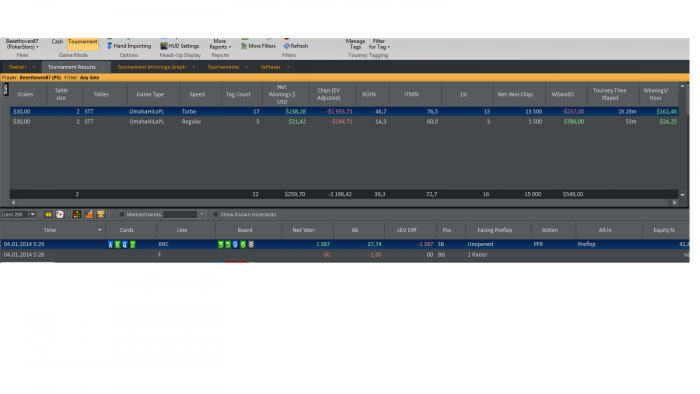Select the OmahaHiLoPL Turbo row
This screenshot has height=394, width=700.
[344, 112]
